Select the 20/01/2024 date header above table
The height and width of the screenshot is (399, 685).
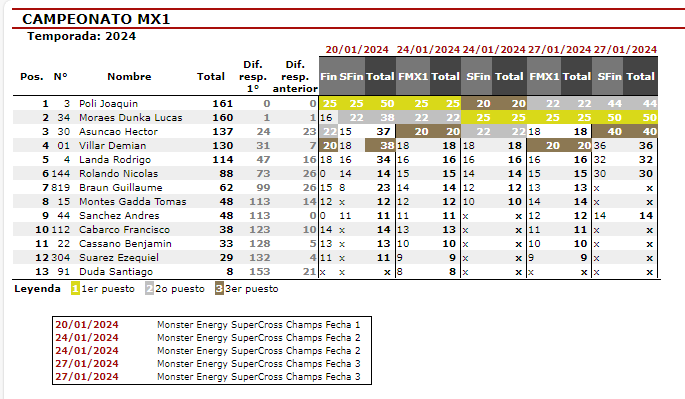tap(357, 50)
